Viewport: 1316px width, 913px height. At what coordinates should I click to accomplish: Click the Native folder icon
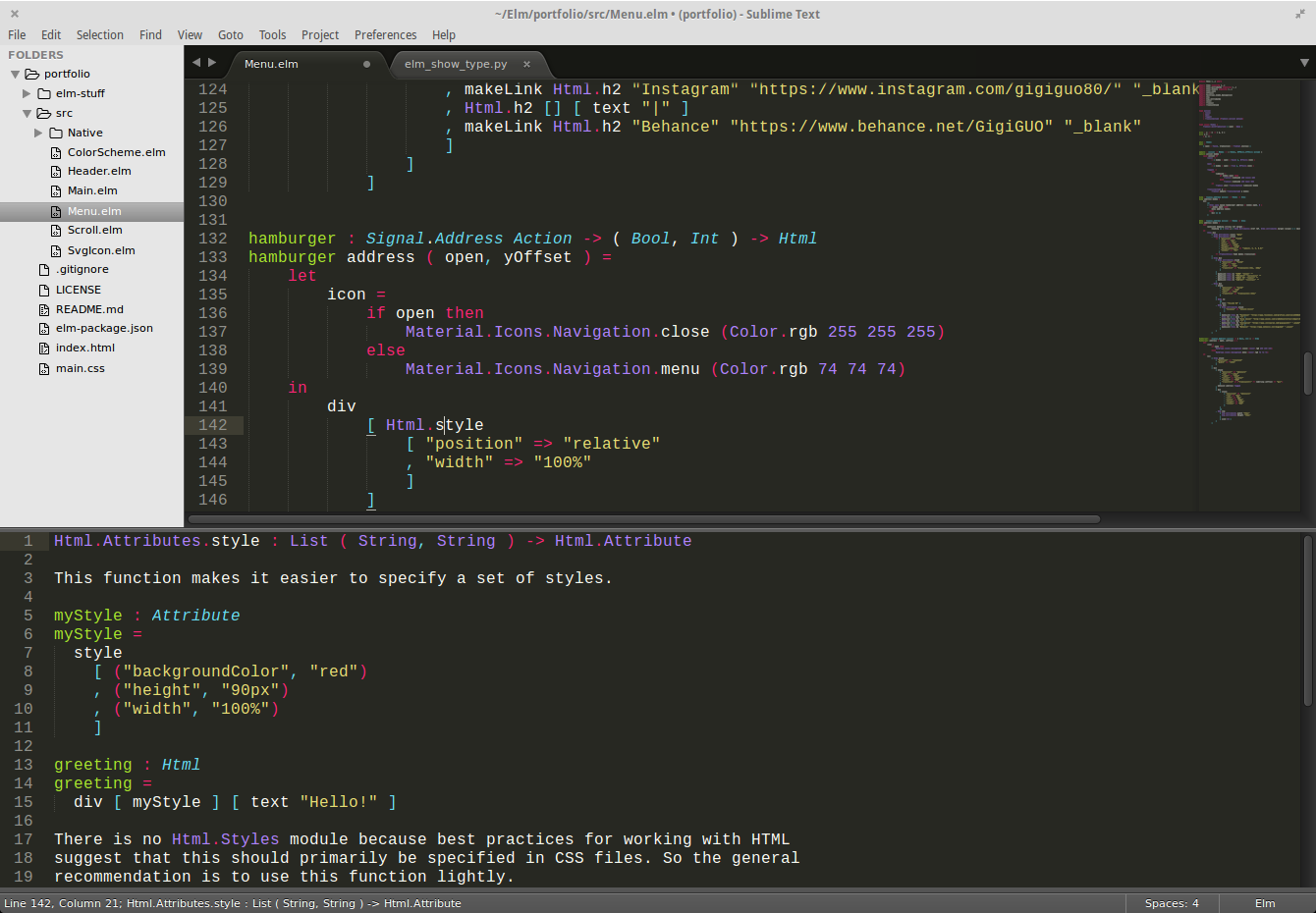click(56, 133)
